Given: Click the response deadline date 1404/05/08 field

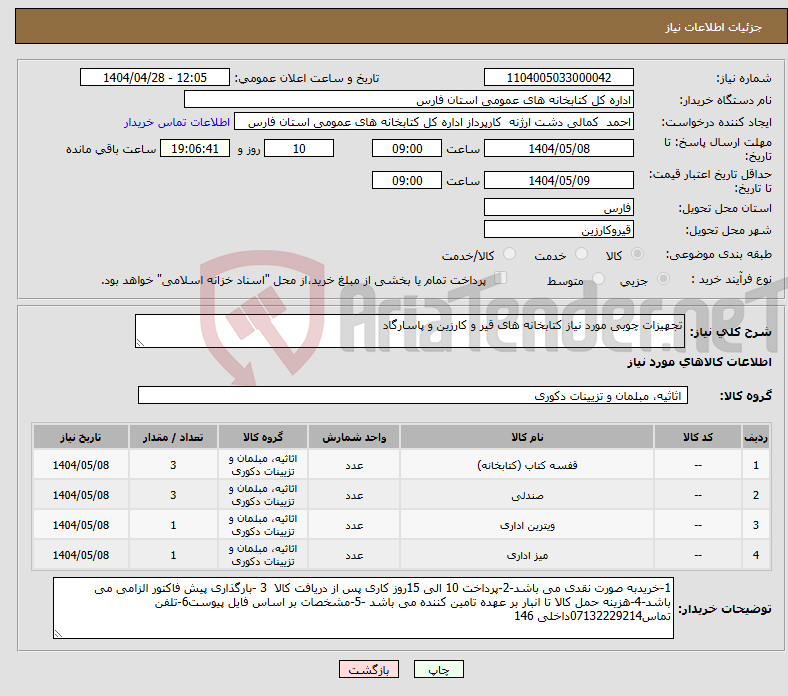Looking at the screenshot, I should [x=558, y=148].
